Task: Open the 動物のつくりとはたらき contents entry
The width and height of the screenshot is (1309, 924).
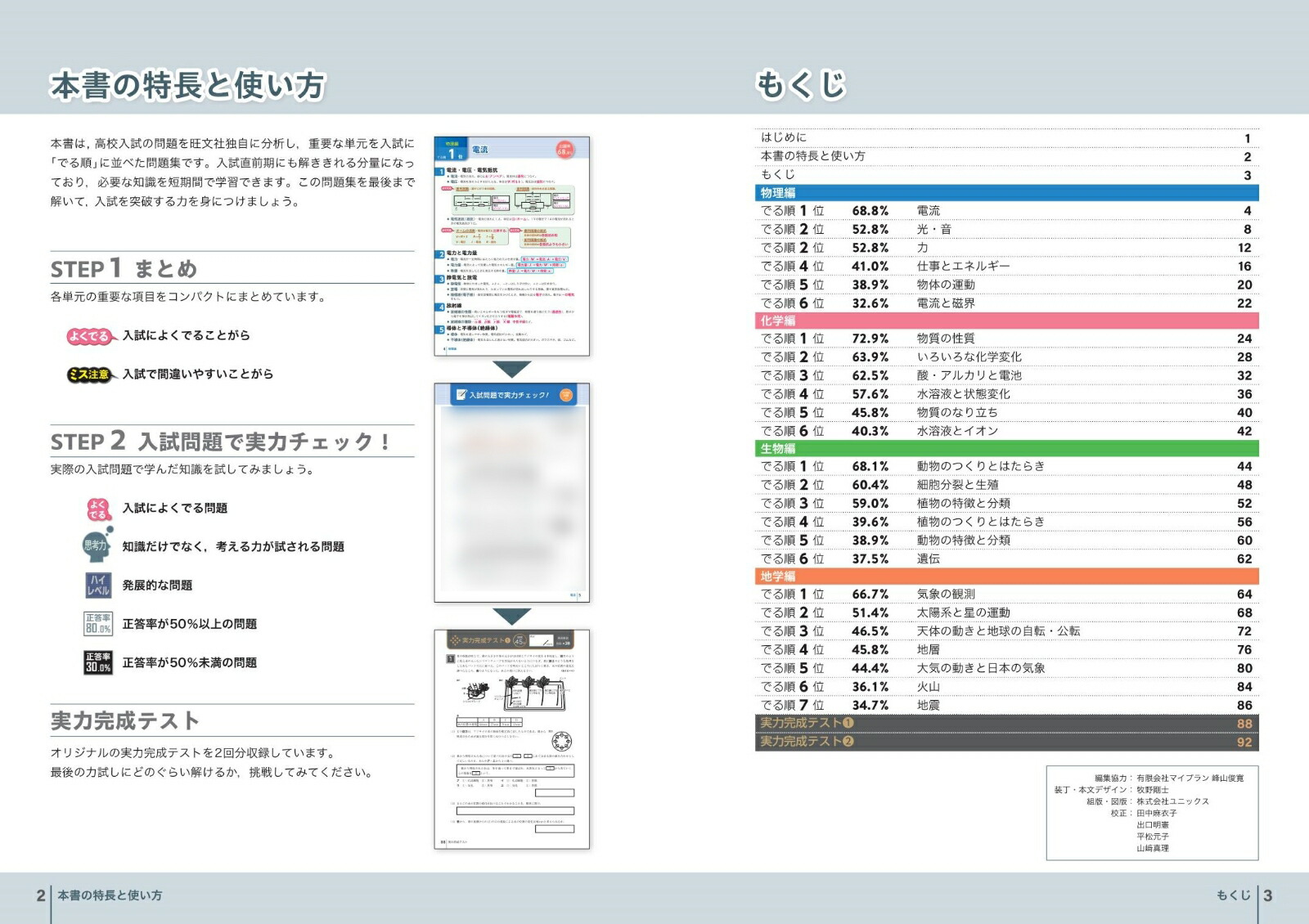Action: pyautogui.click(x=1007, y=466)
